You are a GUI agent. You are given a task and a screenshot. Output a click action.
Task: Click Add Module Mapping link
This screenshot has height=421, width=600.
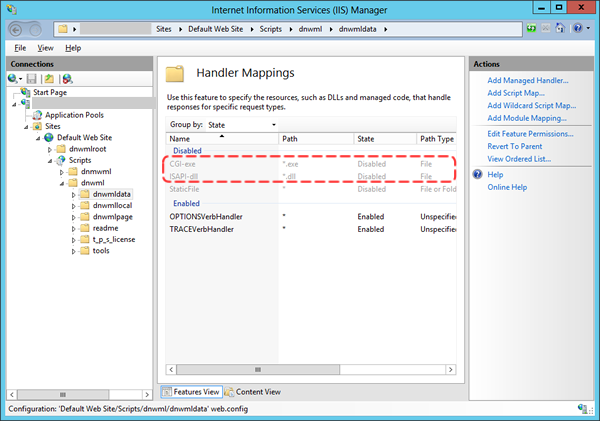[527, 118]
